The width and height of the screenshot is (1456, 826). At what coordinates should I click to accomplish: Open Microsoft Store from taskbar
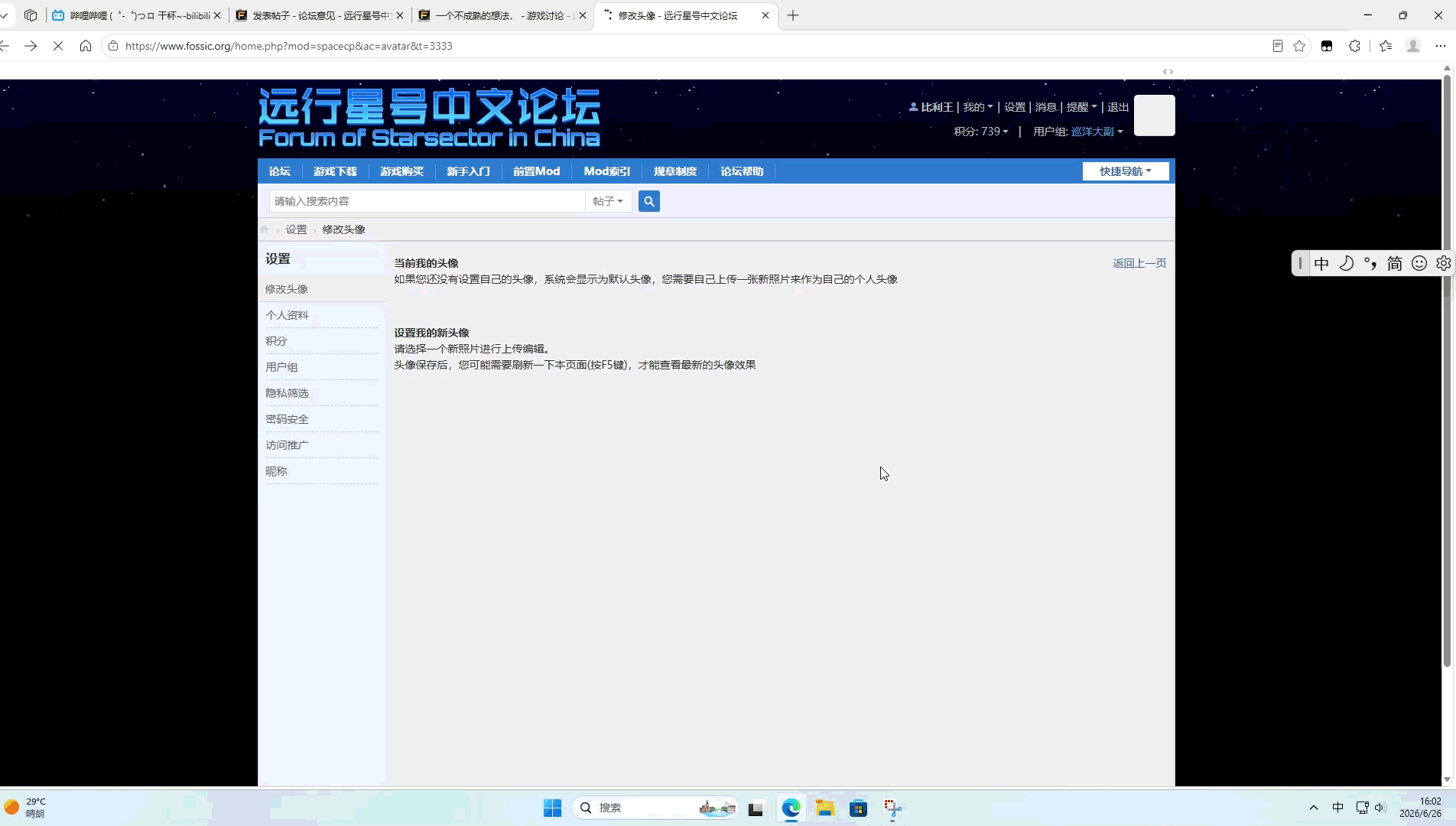click(858, 808)
